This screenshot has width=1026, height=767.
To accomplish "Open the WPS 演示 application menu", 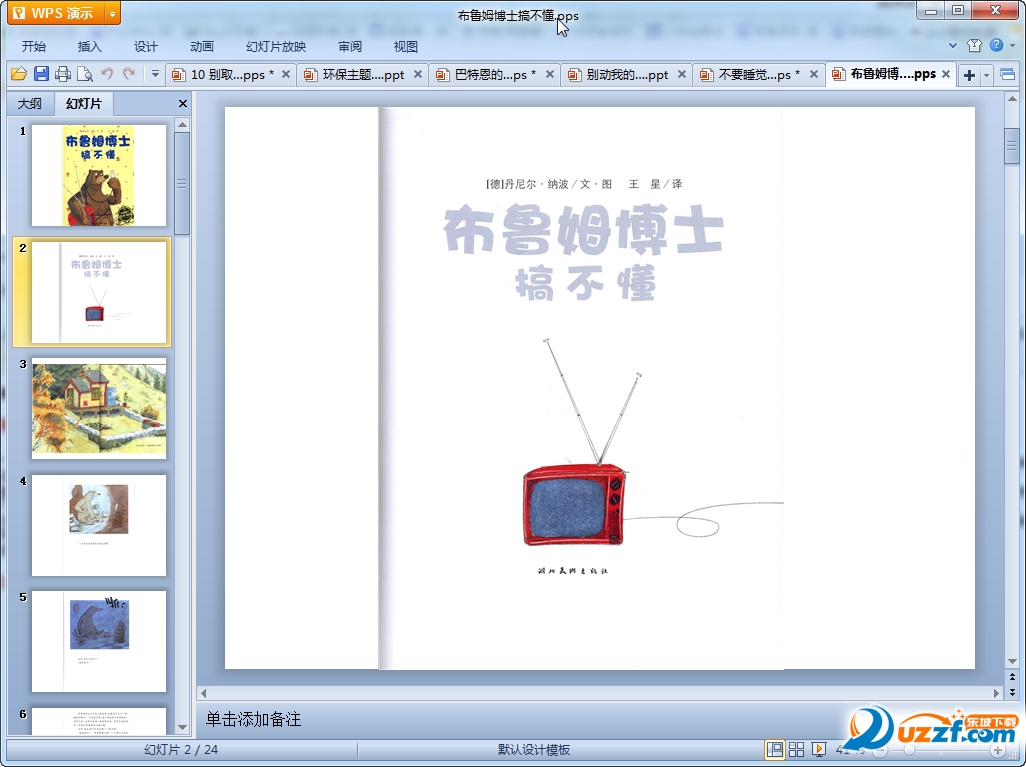I will (56, 13).
